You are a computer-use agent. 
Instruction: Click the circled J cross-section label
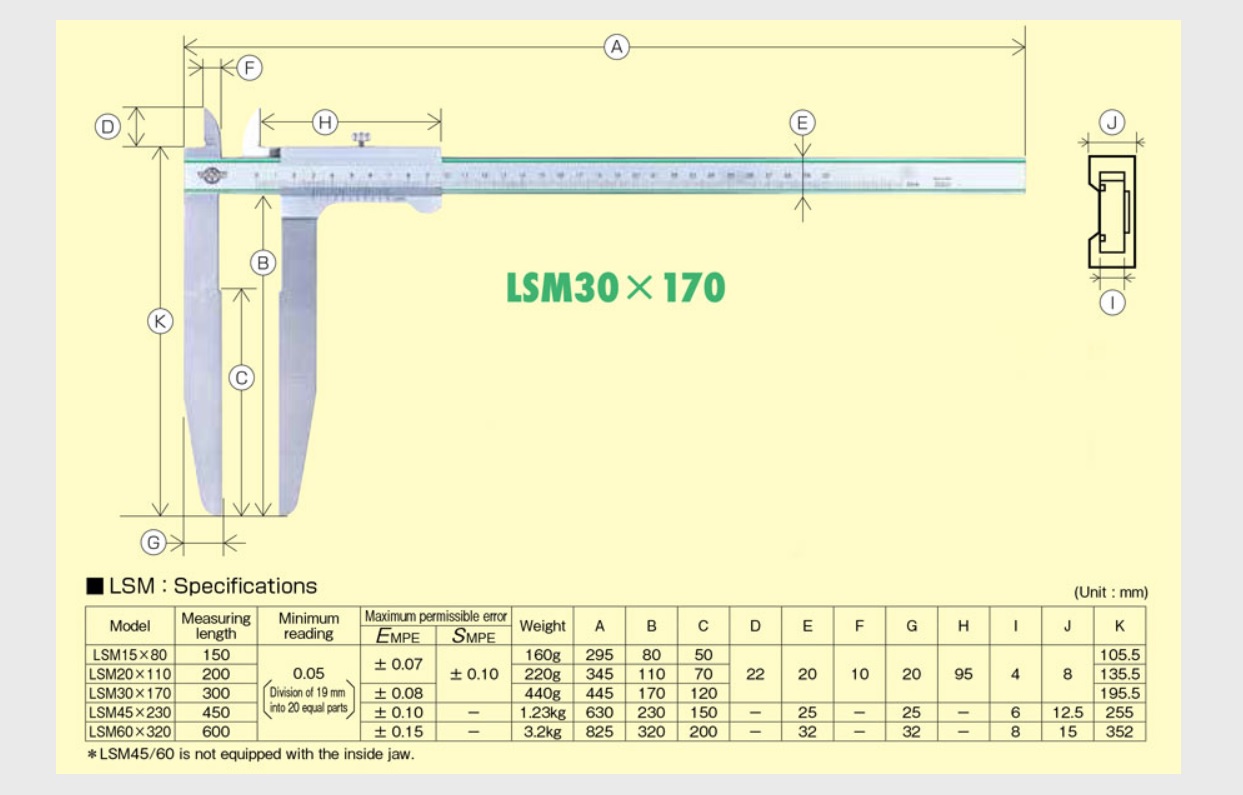tap(1112, 123)
